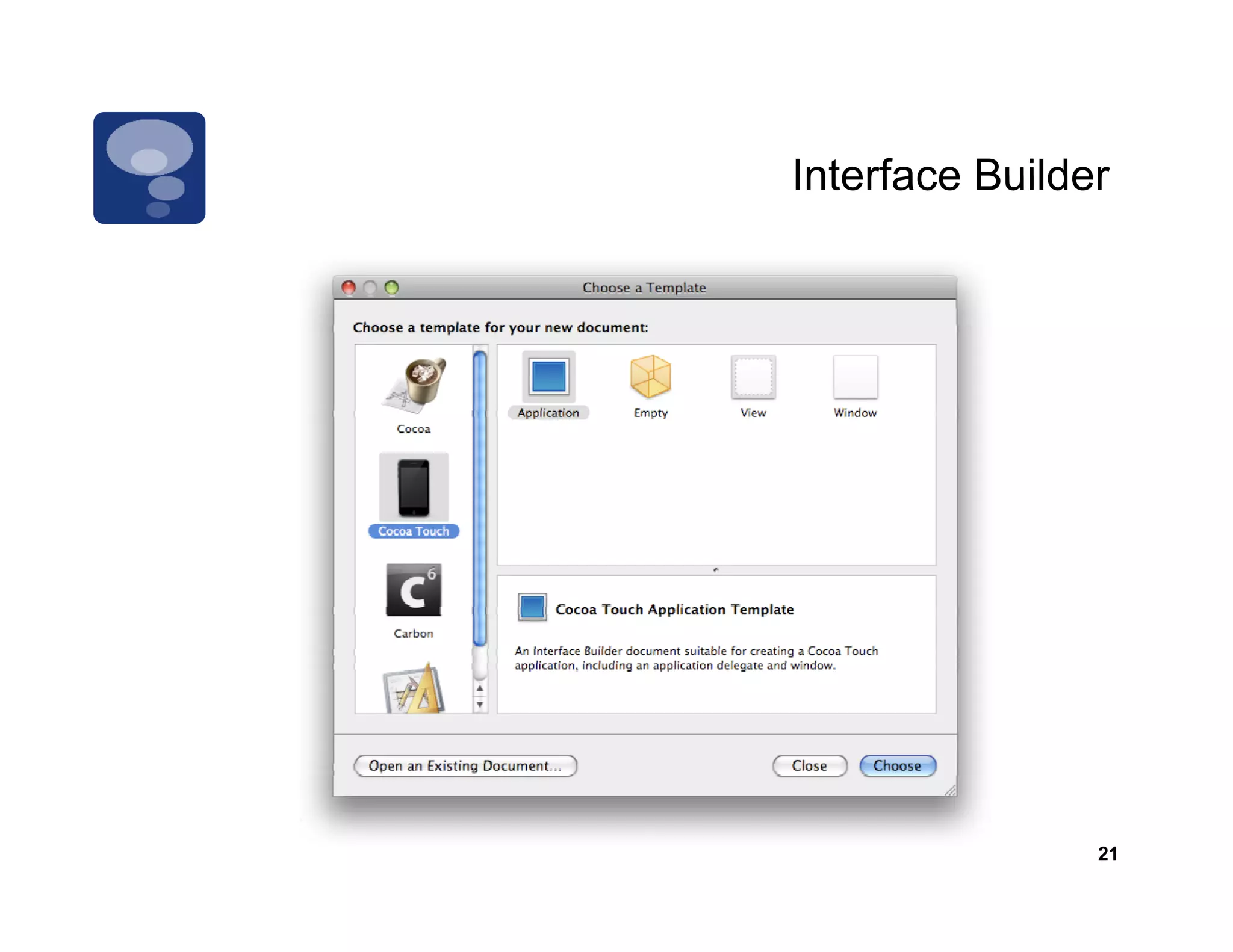Click the category list scrollbar thumb

(x=480, y=499)
